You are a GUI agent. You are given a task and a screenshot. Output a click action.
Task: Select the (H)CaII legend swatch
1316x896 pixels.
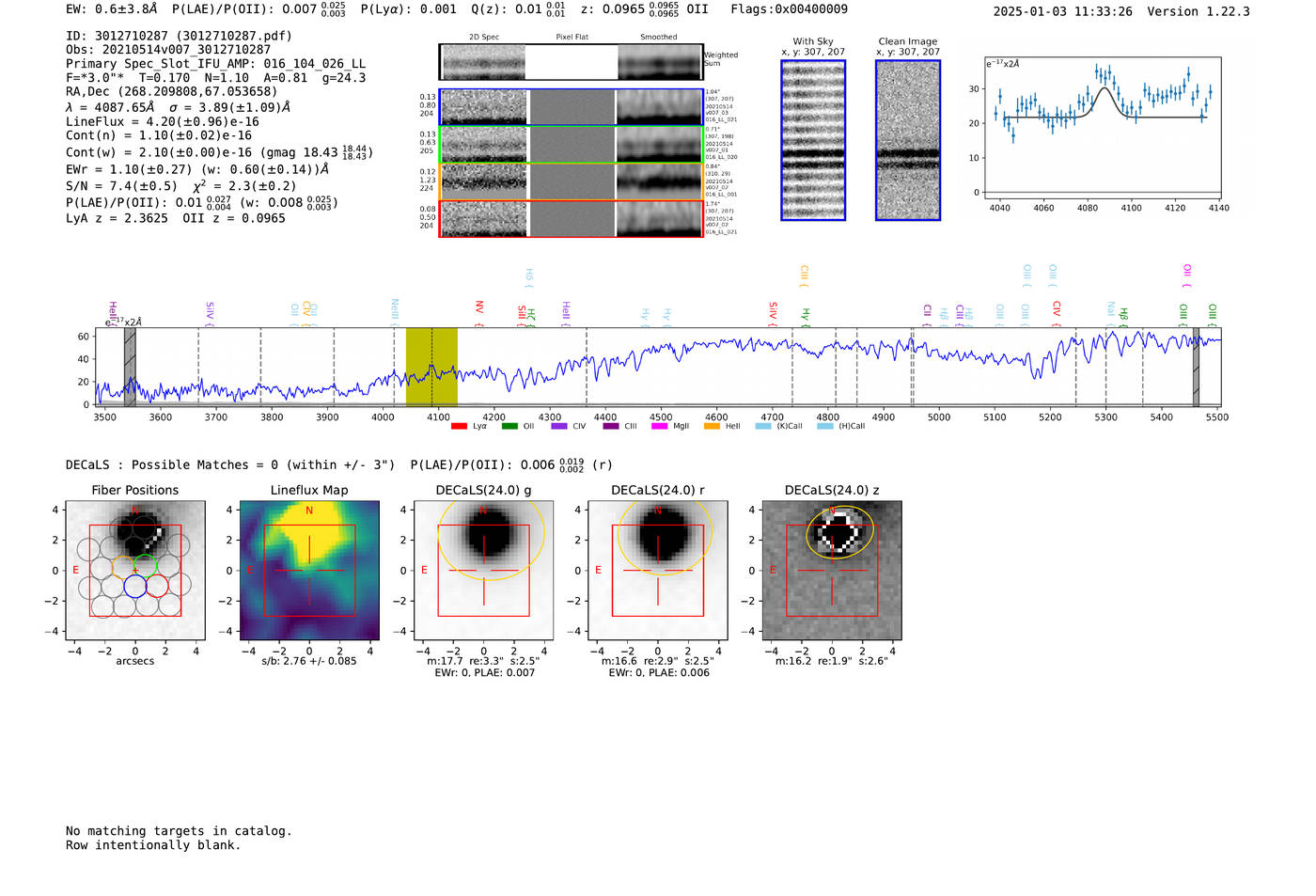click(825, 426)
